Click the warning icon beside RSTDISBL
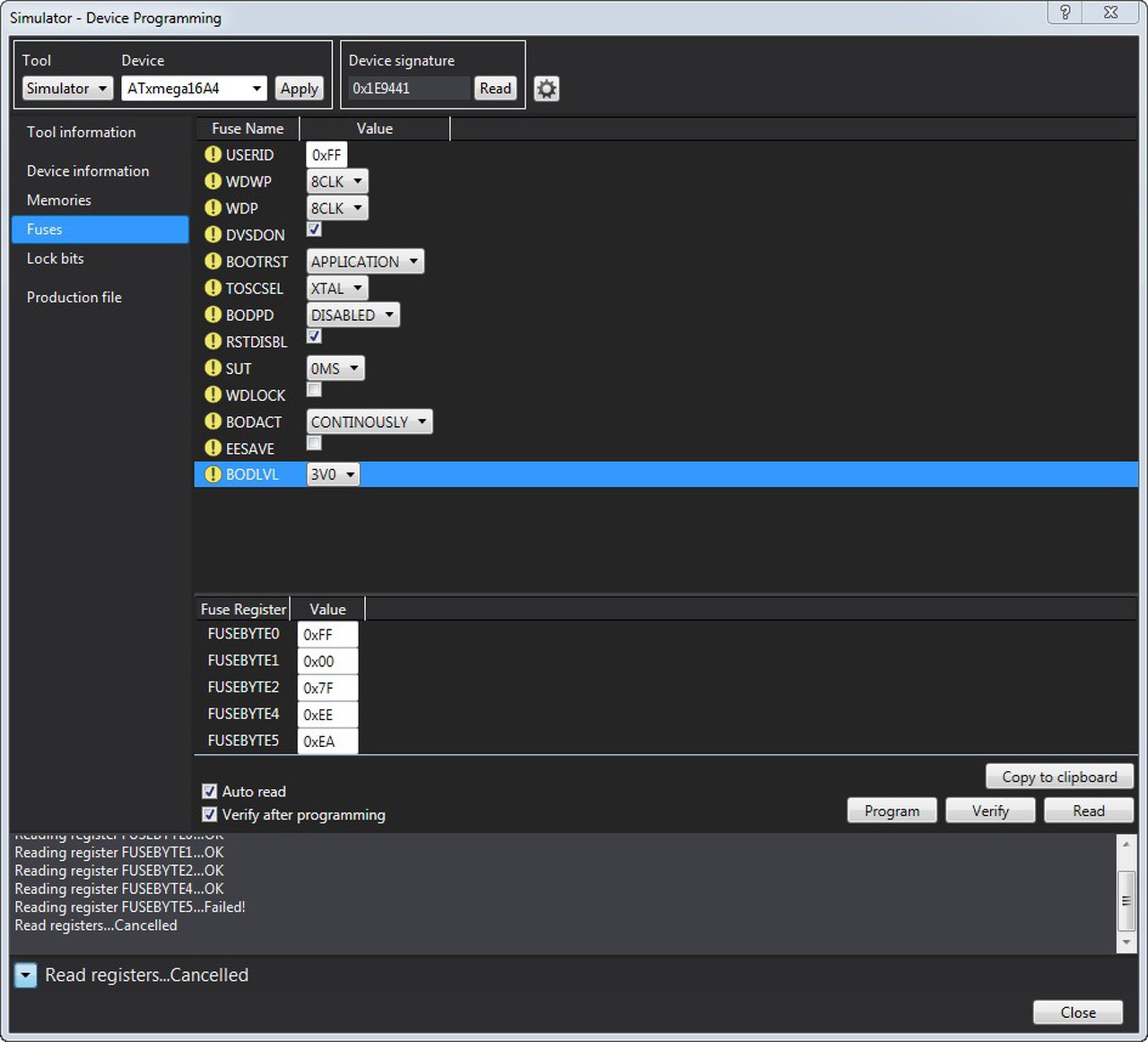 coord(213,341)
